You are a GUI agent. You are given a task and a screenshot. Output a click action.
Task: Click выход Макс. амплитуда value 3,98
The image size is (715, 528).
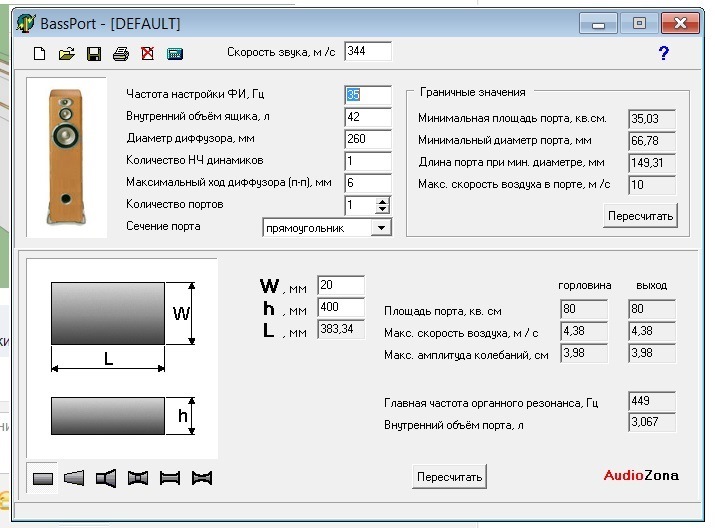pyautogui.click(x=652, y=353)
